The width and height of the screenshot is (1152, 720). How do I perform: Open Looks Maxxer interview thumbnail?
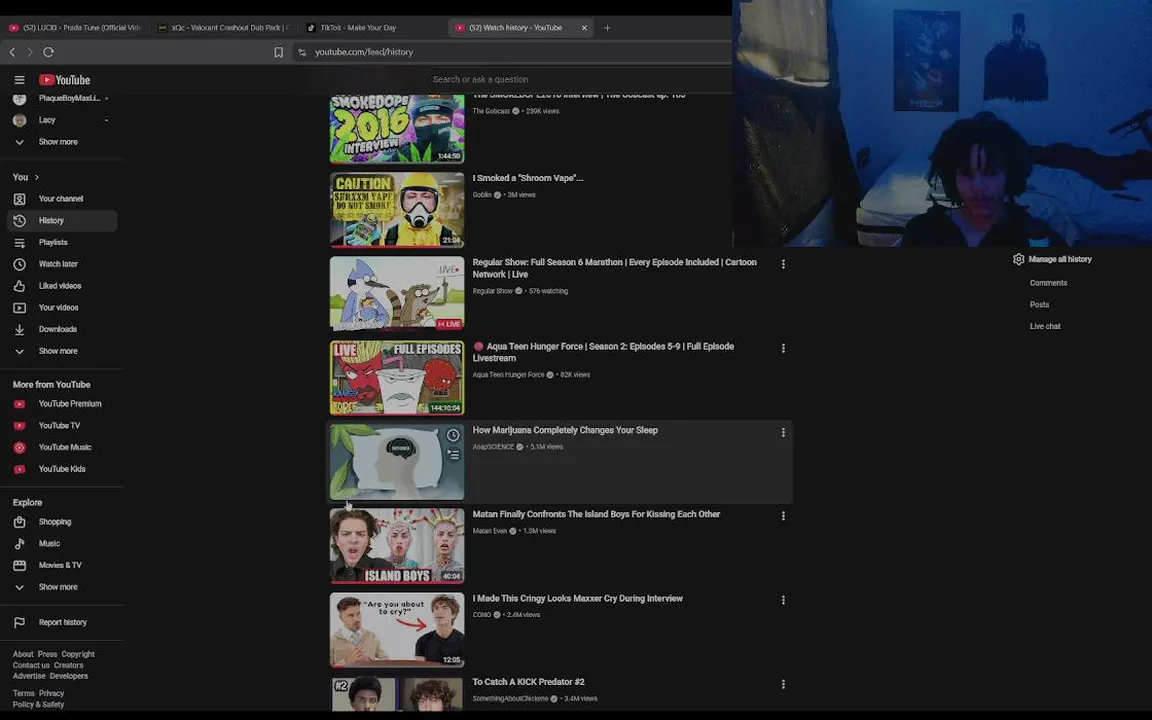coord(397,630)
